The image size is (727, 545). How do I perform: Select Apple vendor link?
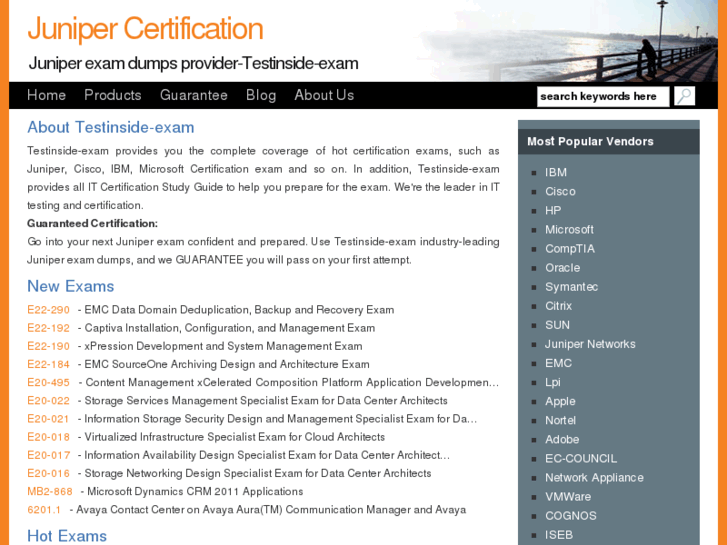coord(561,401)
